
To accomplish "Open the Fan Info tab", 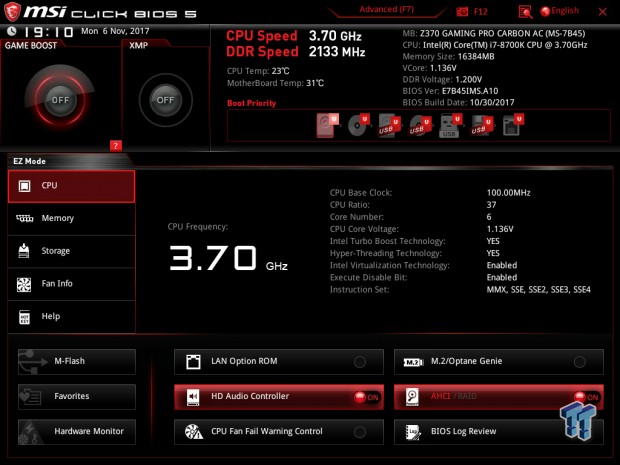I will pyautogui.click(x=71, y=284).
